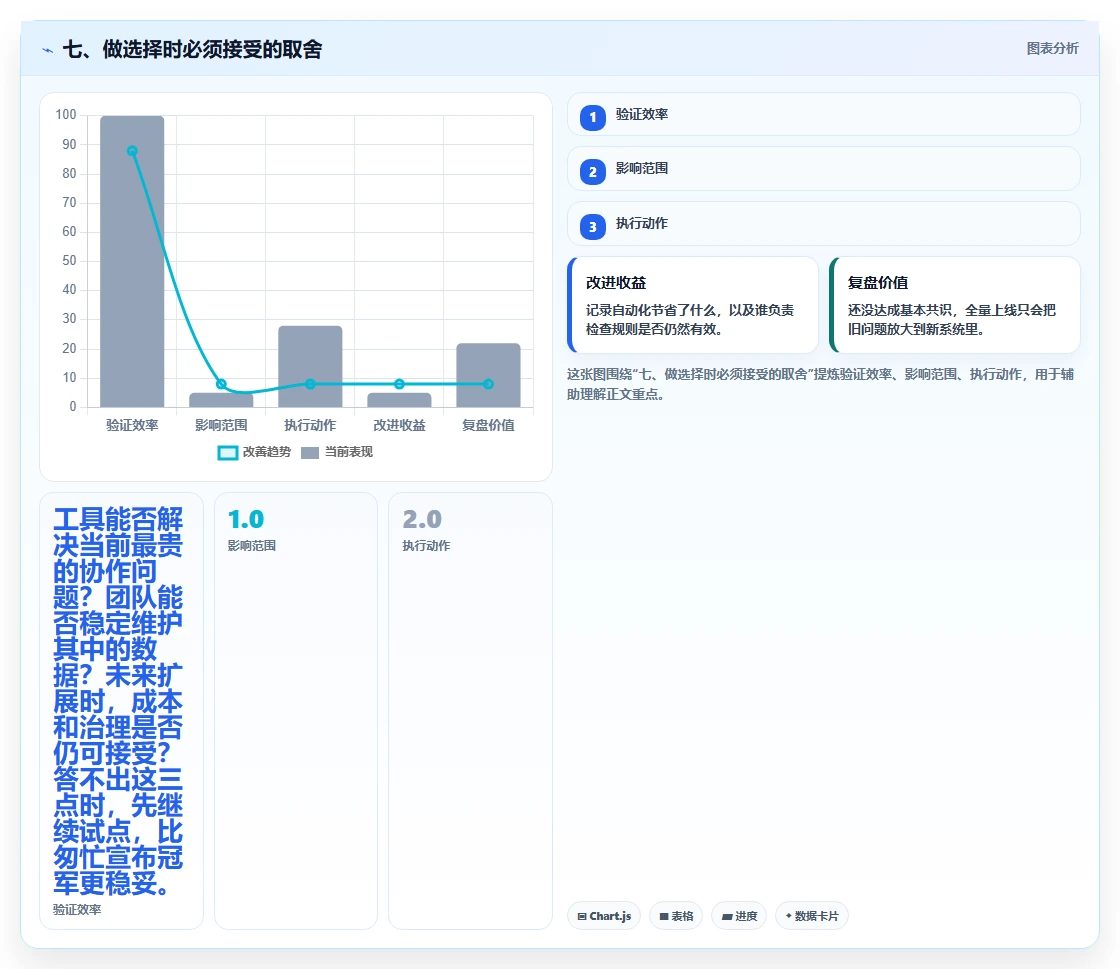The image size is (1120, 969).
Task: Click the chart caption beginning 这张图围绕
Action: tap(821, 384)
